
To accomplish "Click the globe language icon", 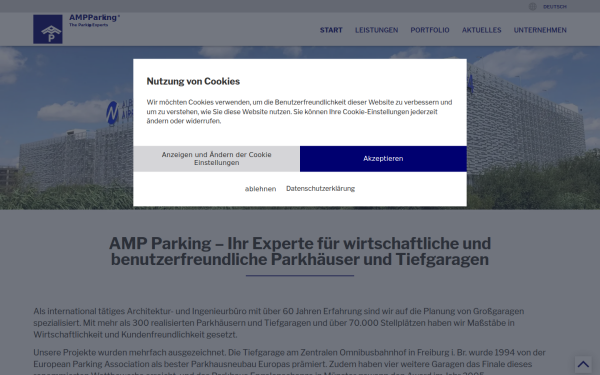I will coord(533,7).
